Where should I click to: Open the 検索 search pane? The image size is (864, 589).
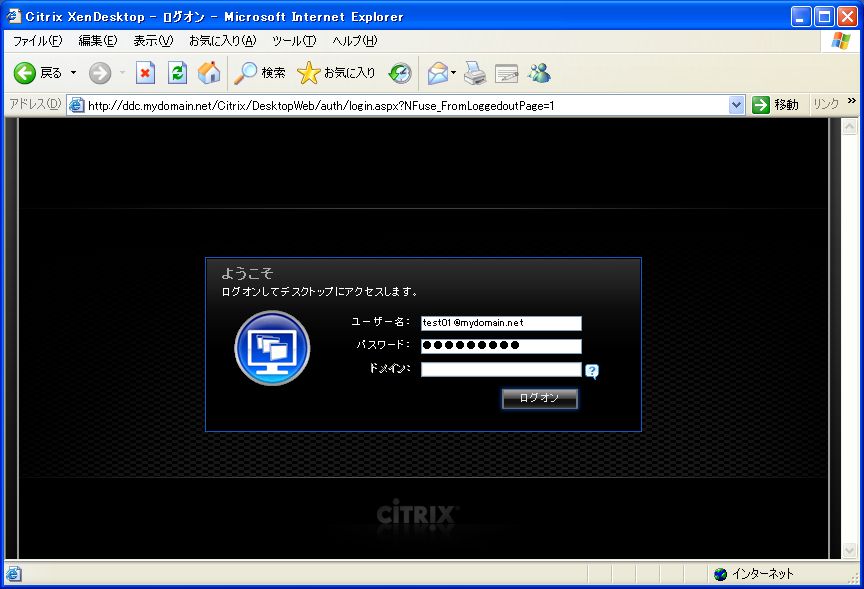tap(260, 73)
